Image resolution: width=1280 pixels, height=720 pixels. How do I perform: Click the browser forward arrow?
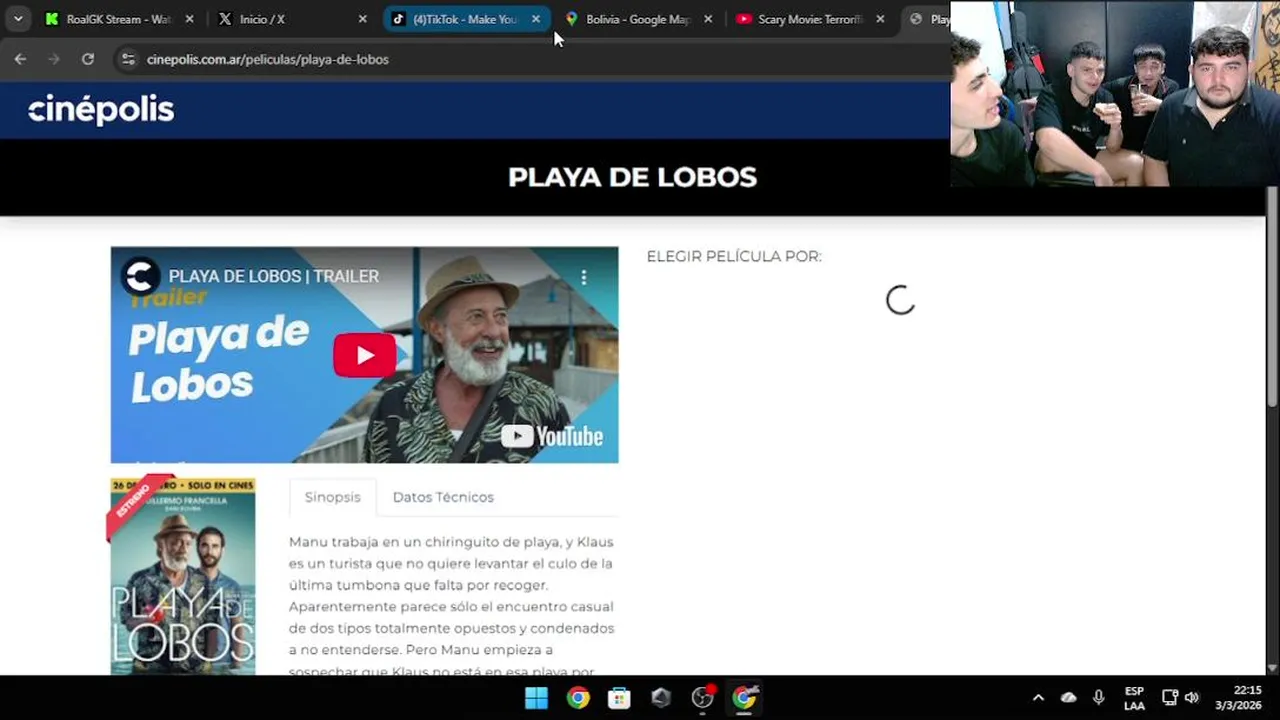tap(54, 59)
